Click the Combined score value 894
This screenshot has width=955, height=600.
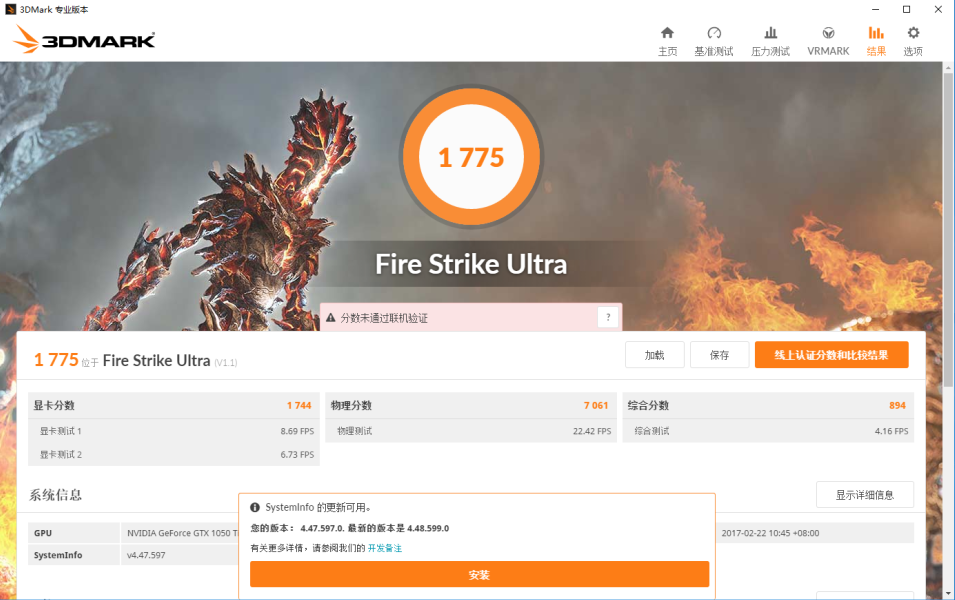point(897,406)
